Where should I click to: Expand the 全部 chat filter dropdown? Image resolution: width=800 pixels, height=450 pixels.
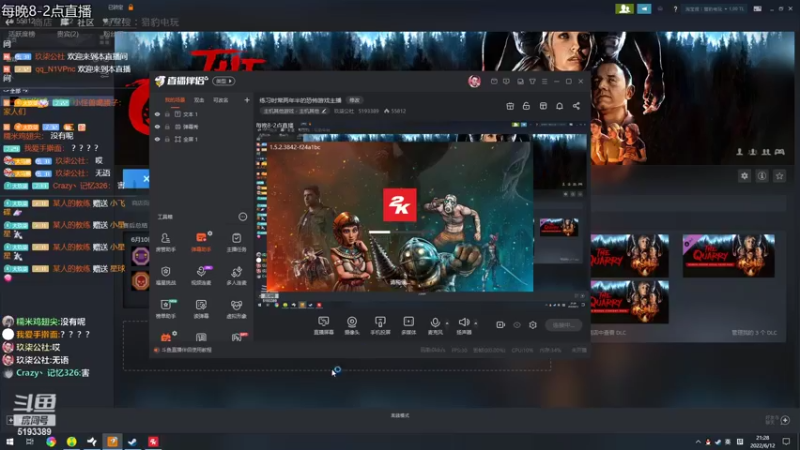15,91
